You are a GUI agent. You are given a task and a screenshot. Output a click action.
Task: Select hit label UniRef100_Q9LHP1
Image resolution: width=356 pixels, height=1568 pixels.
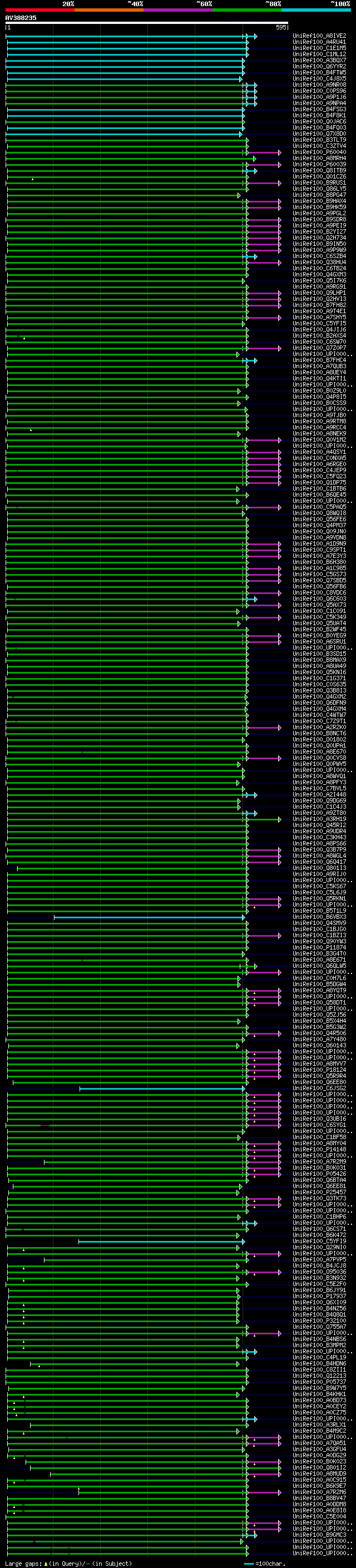[x=319, y=293]
